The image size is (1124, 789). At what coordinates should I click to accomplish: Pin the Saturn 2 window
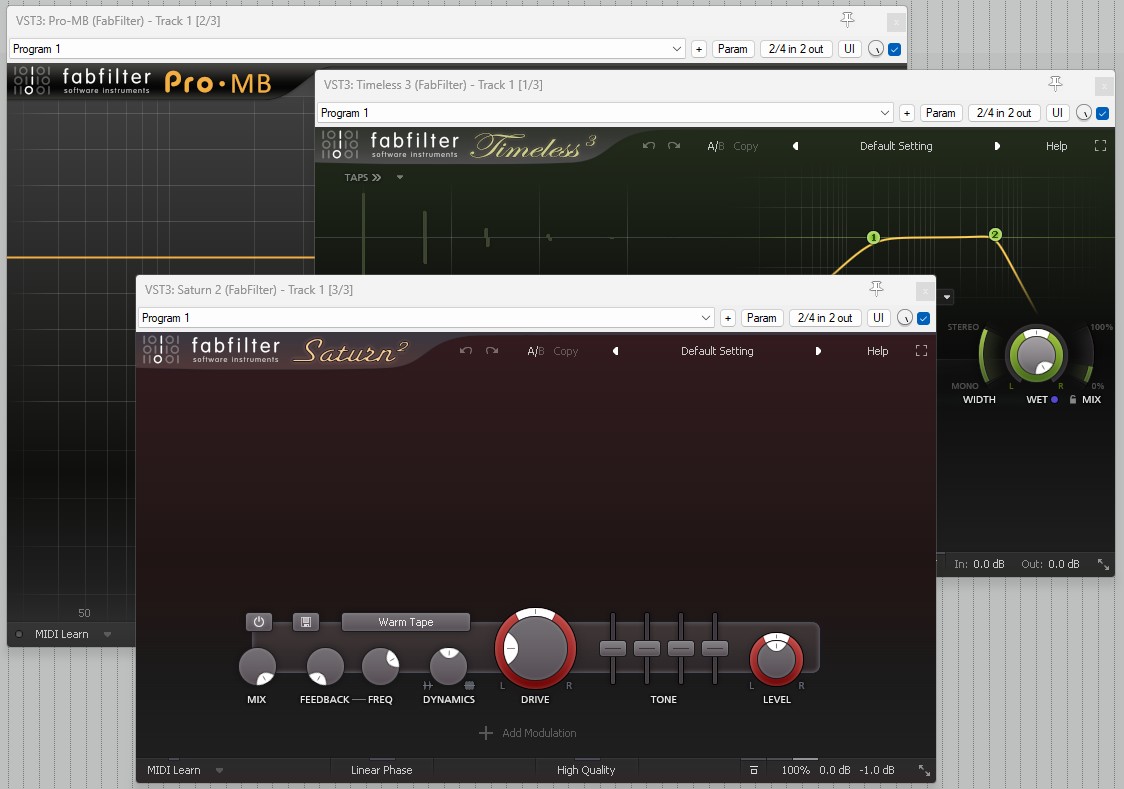(x=876, y=289)
